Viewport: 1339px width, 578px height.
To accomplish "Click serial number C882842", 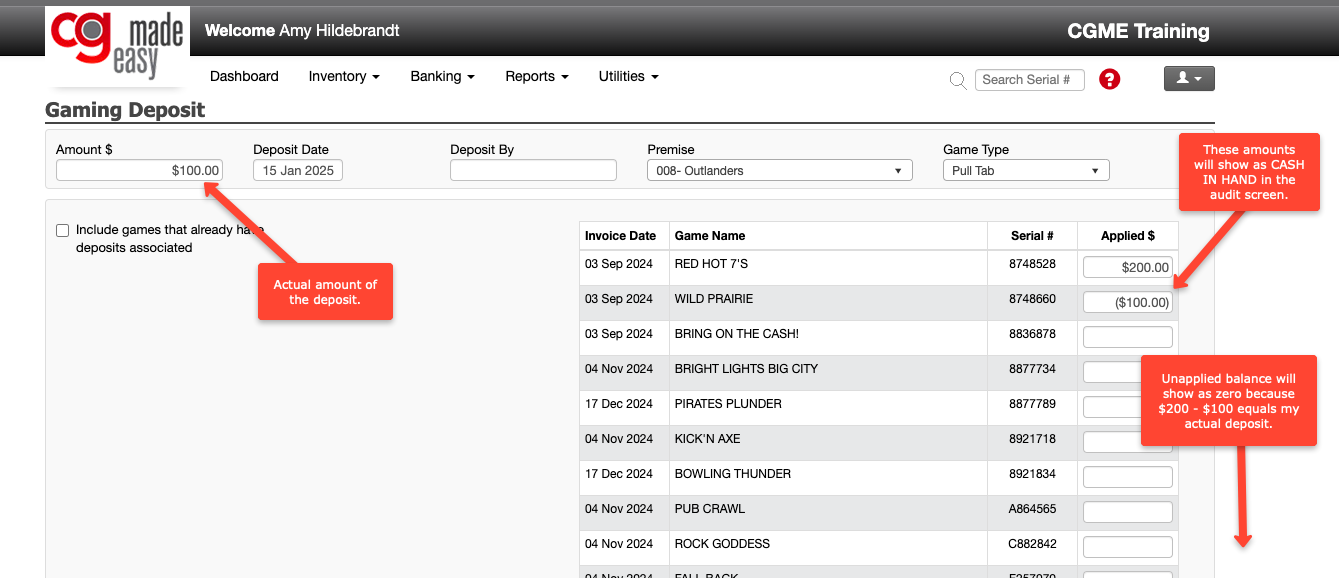I will click(x=1033, y=544).
